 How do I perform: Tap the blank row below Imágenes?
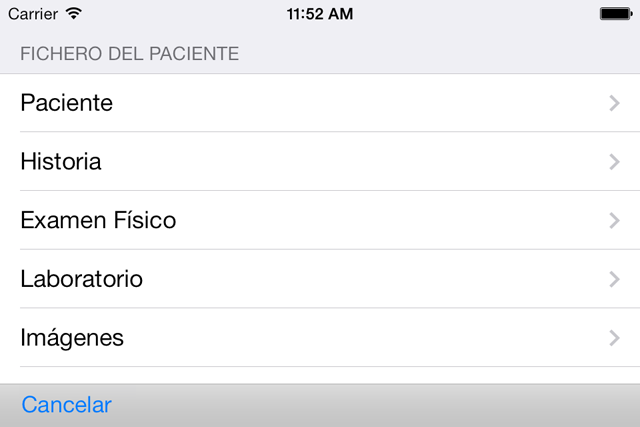pos(320,375)
